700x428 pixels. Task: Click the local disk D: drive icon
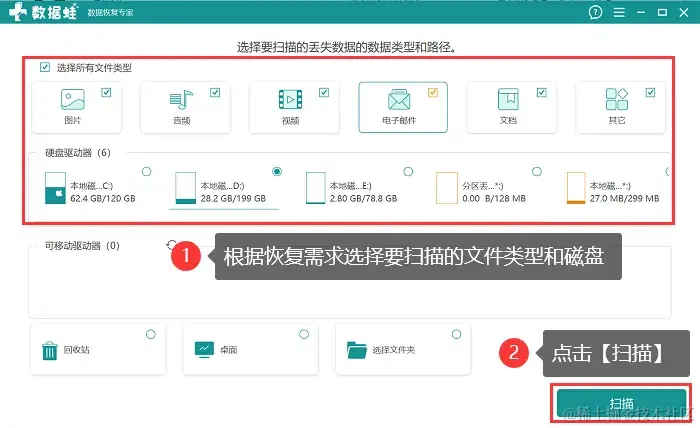(x=185, y=188)
